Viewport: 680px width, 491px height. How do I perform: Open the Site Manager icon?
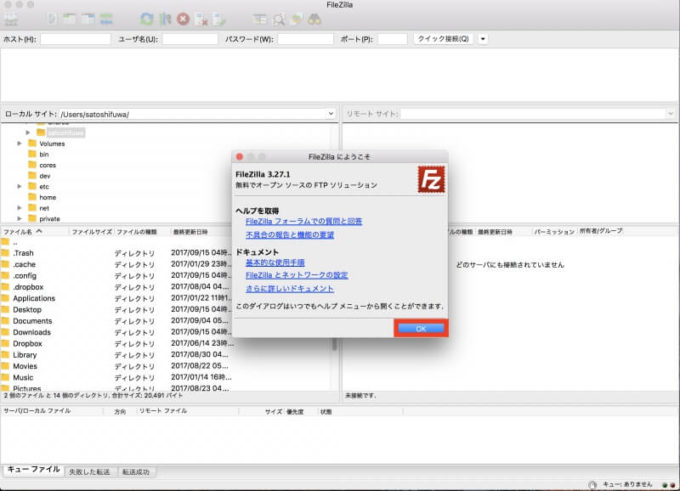pyautogui.click(x=11, y=20)
